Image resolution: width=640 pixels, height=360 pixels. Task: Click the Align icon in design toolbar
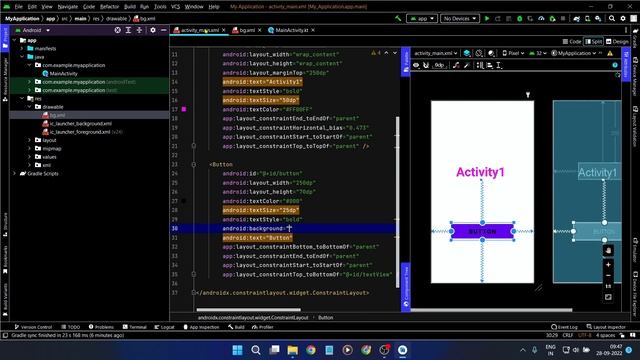(x=489, y=65)
